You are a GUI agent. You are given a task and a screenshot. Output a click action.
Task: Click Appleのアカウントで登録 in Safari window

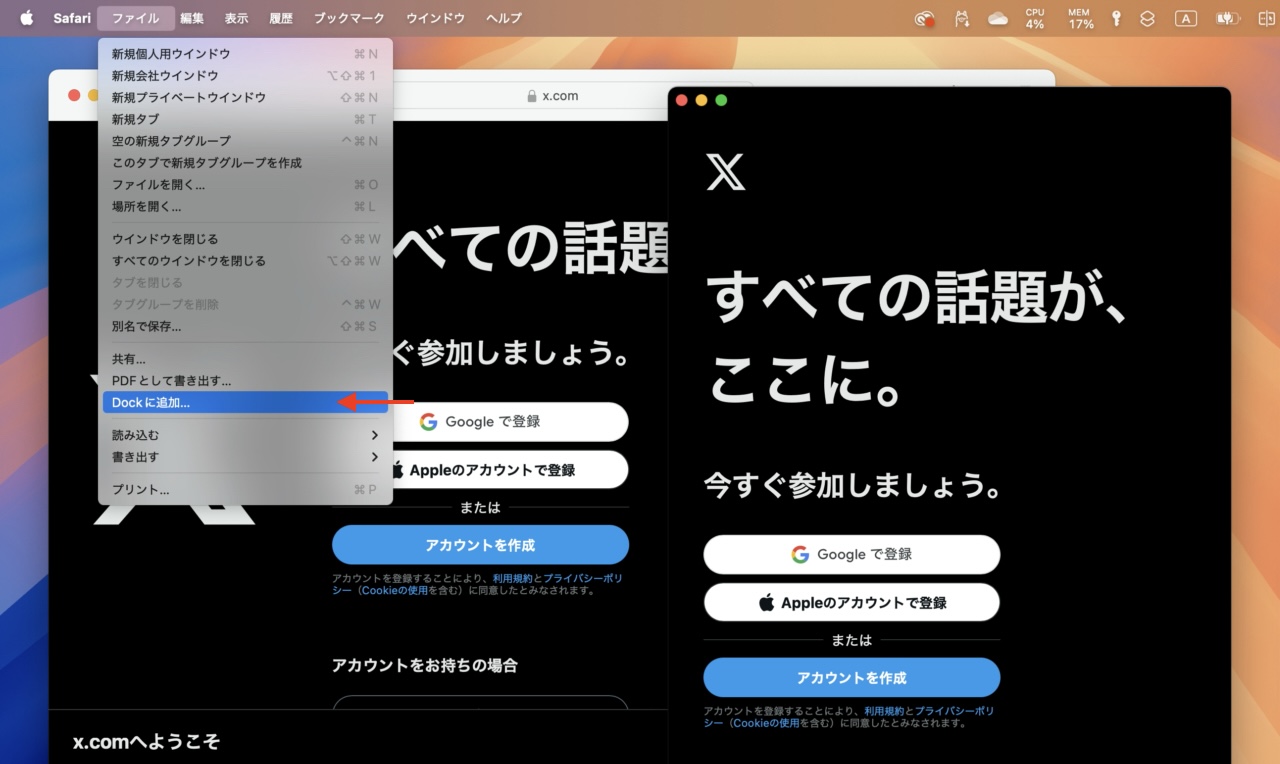480,470
